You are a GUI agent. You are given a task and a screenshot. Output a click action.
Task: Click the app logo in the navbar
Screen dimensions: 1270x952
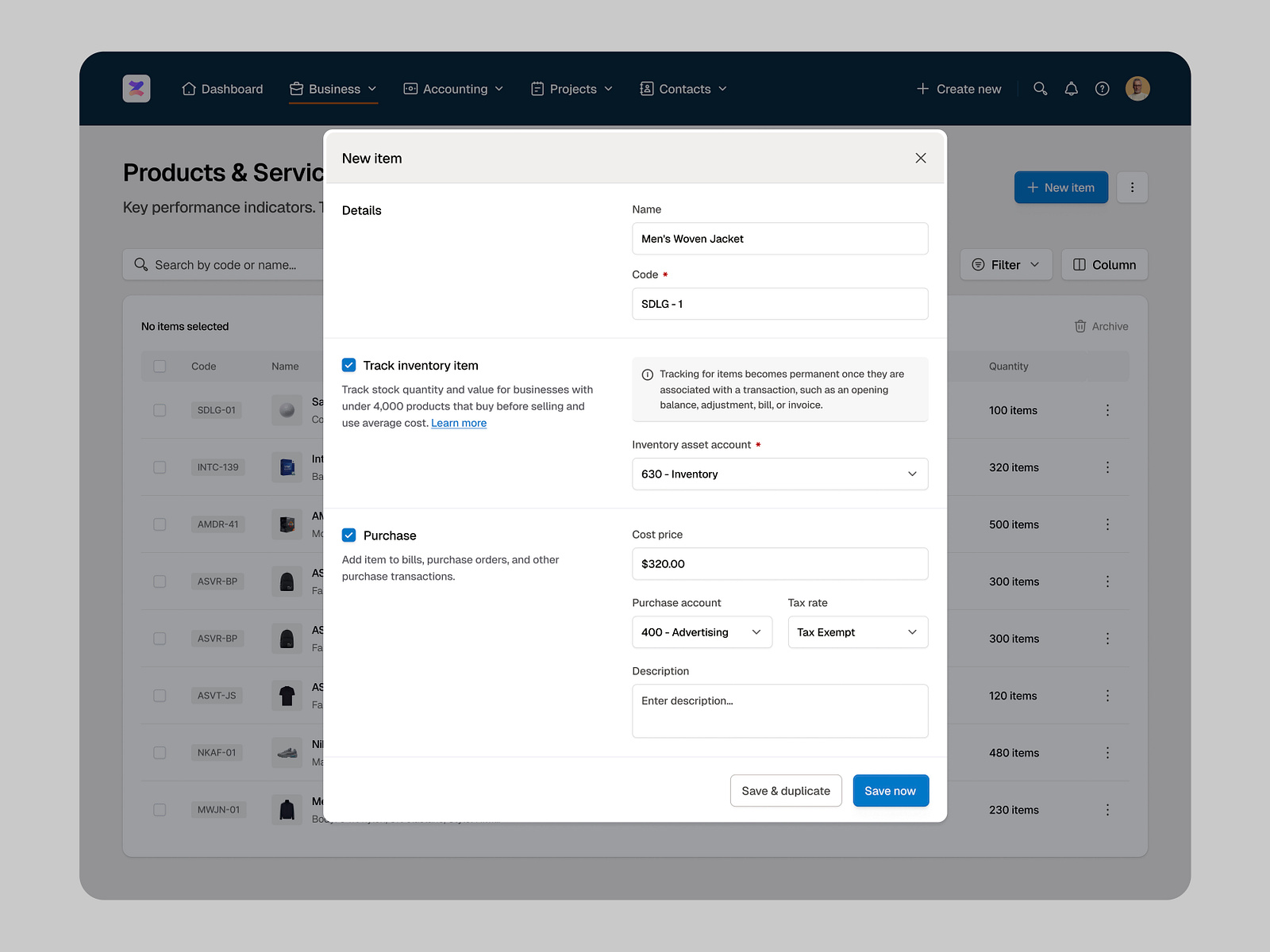(136, 88)
